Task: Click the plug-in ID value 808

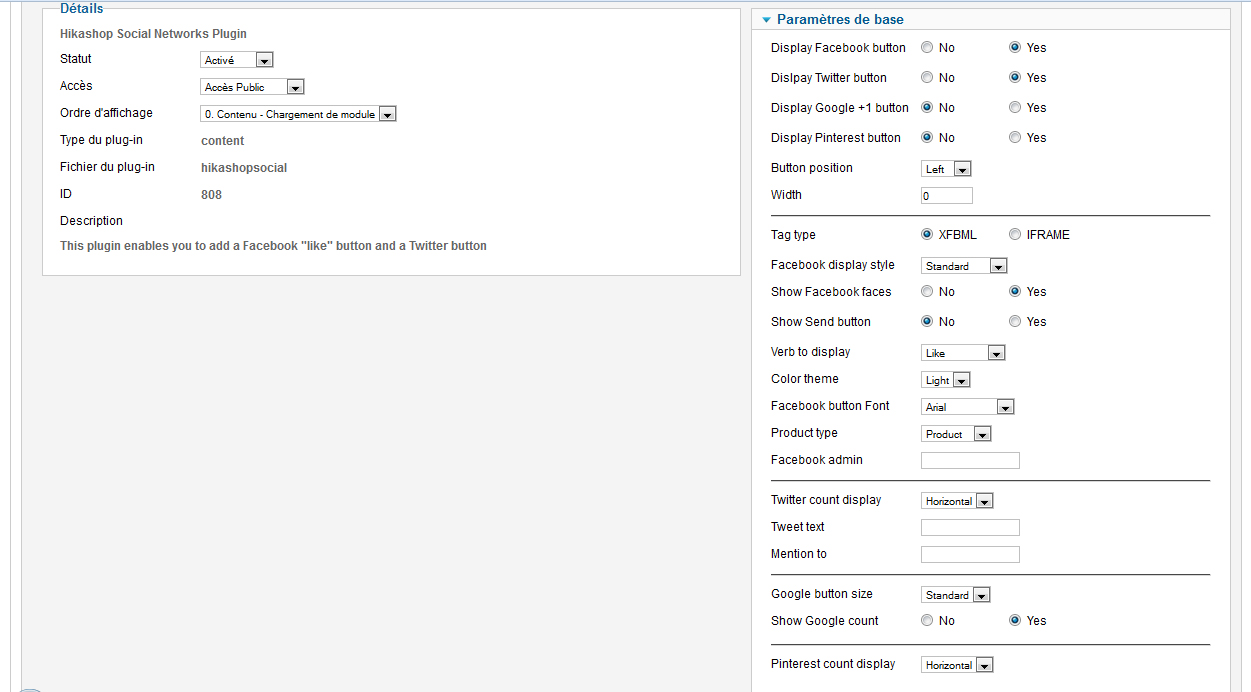Action: click(x=211, y=195)
